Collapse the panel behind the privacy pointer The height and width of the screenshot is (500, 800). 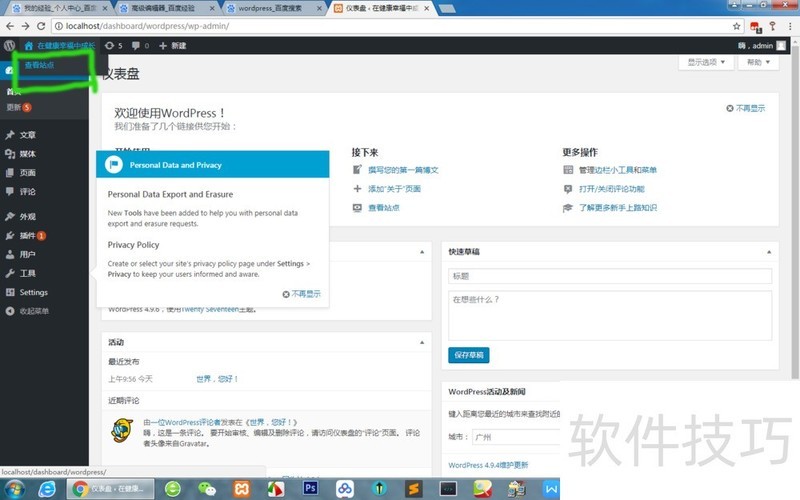click(x=422, y=252)
